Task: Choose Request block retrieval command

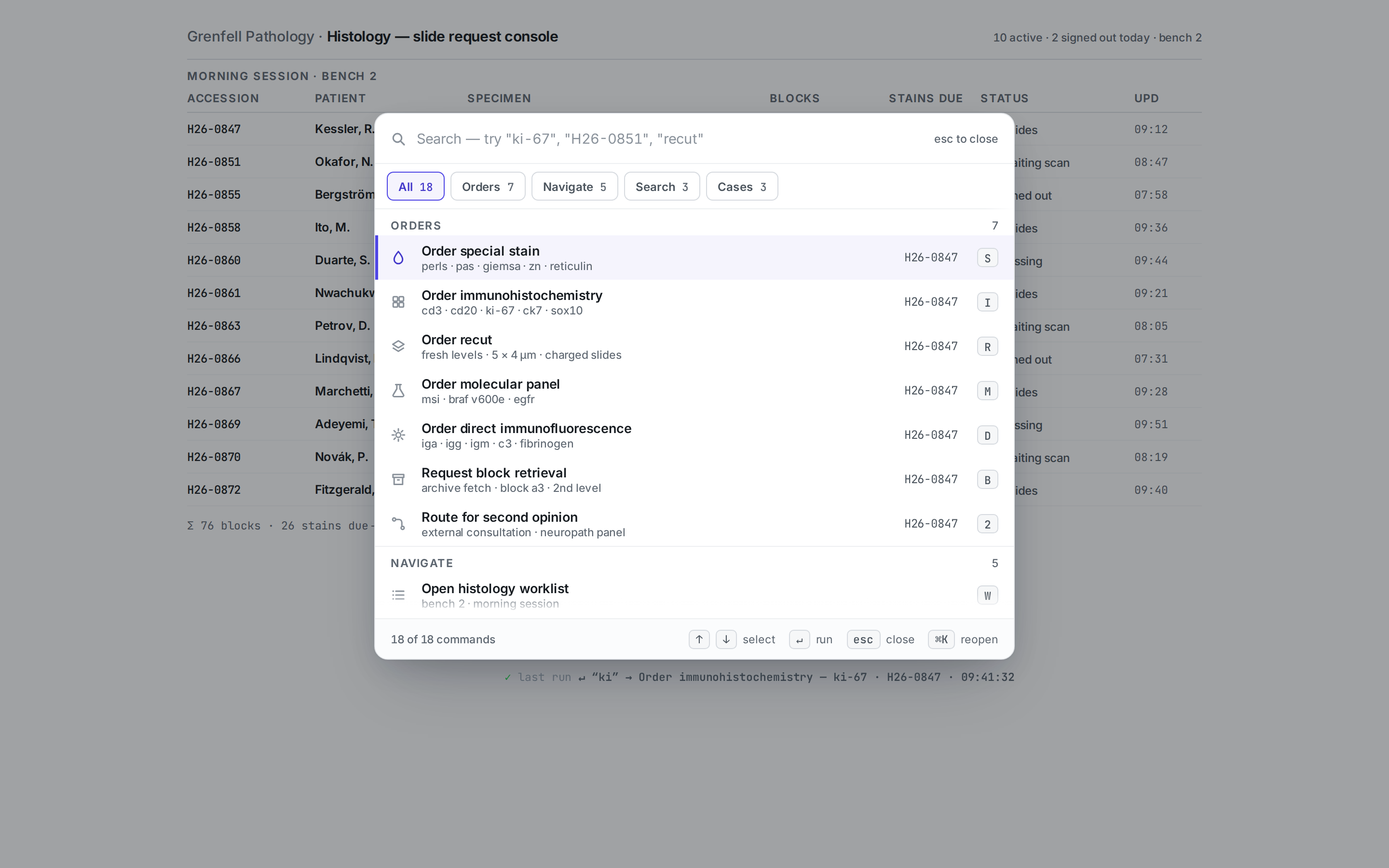Action: coord(694,479)
